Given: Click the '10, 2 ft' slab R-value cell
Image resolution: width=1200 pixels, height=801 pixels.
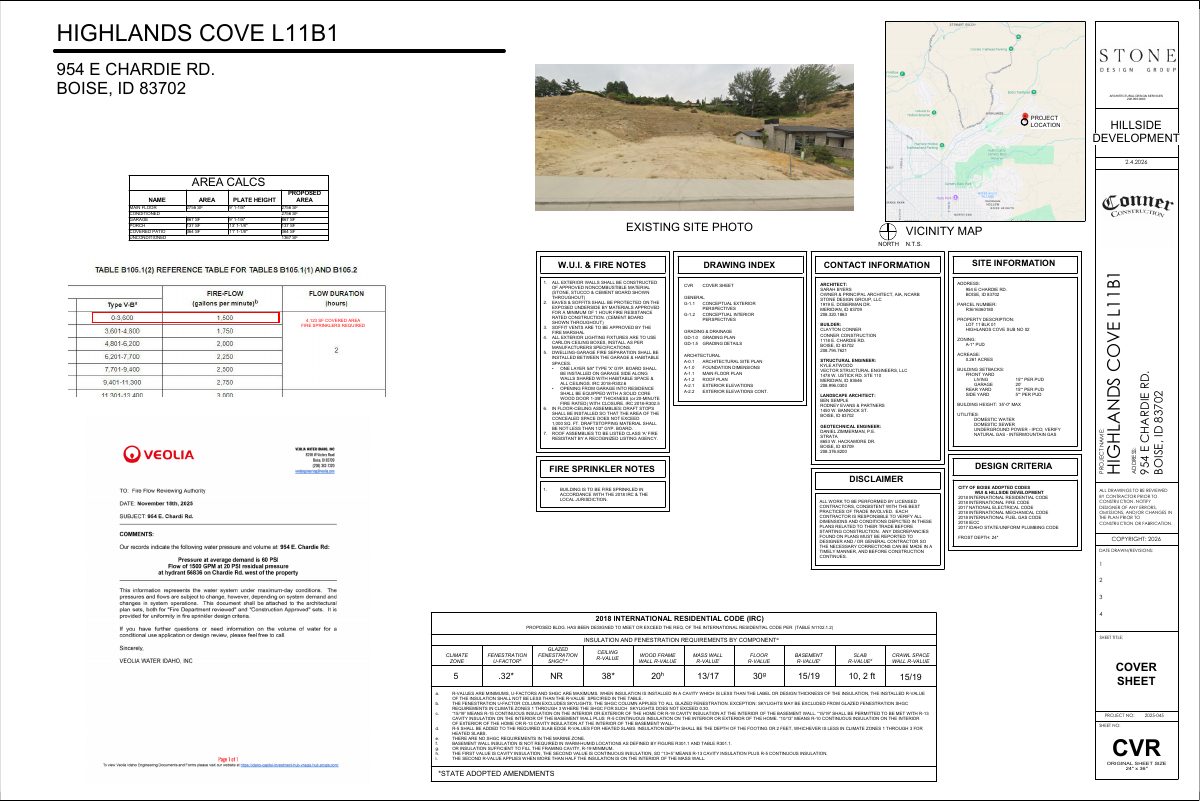Looking at the screenshot, I should pyautogui.click(x=862, y=674).
